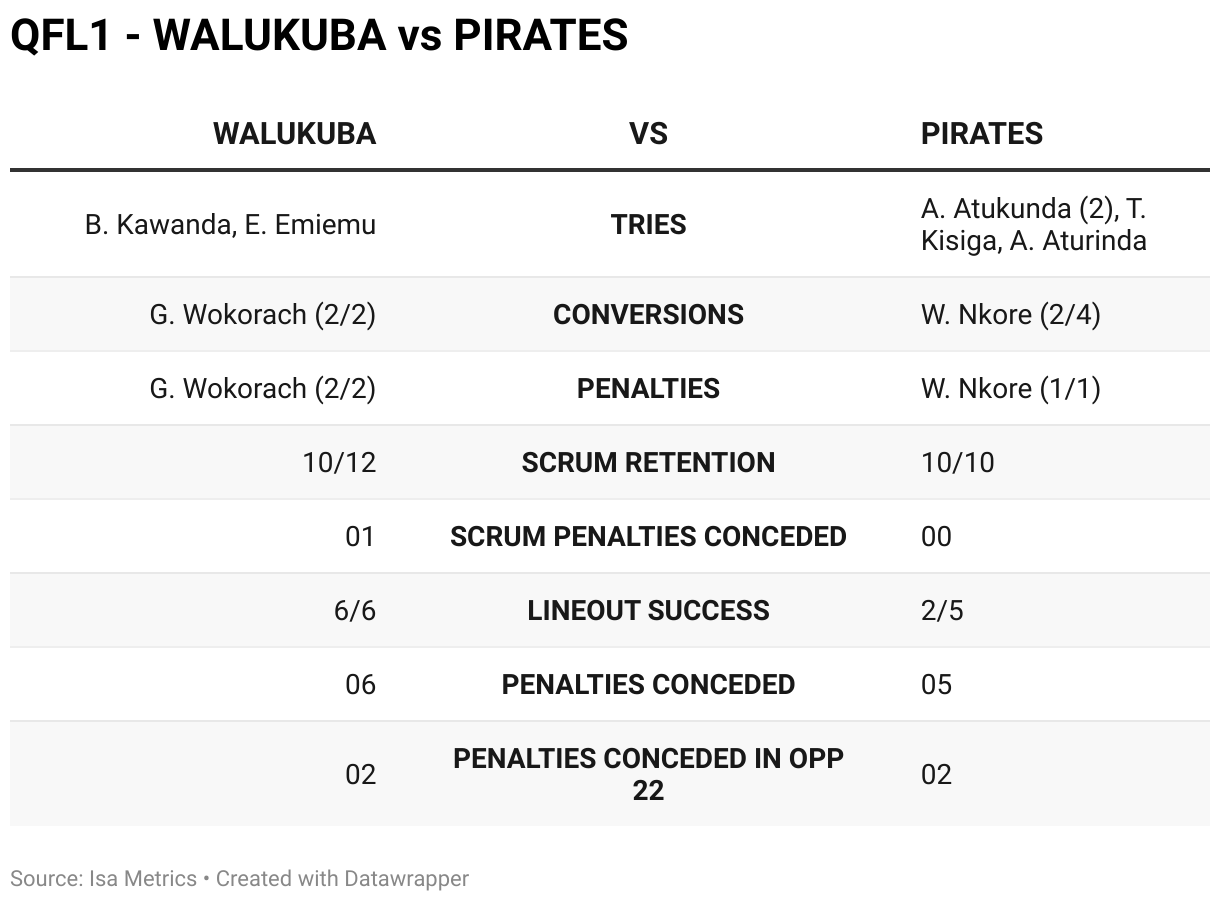Click the chart title QFL1 - WALUKUBA vs PIRATES
Viewport: 1220px width, 902px height.
tap(319, 37)
